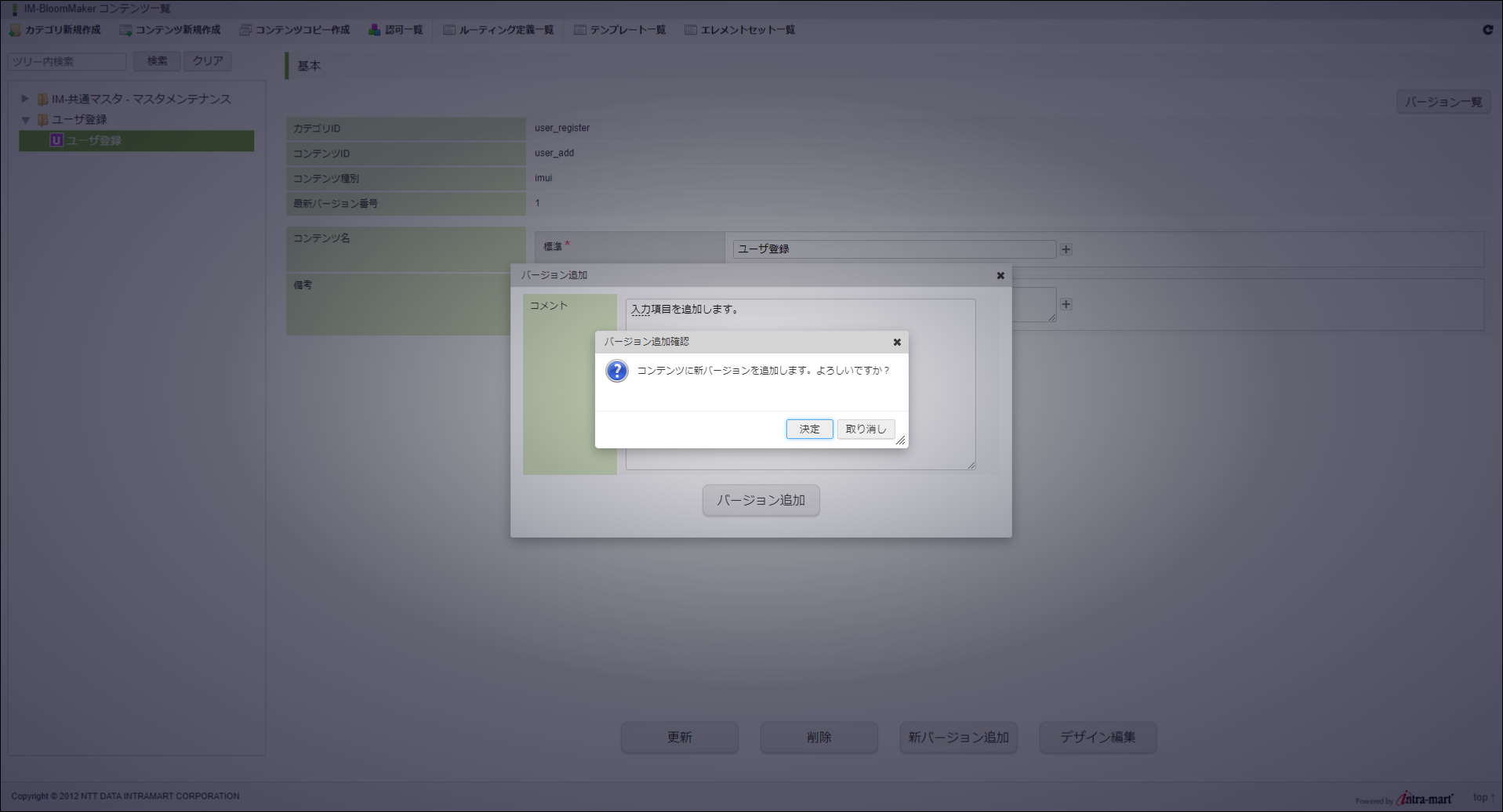Expand the IM-共通マスタ tree node arrow
Viewport: 1503px width, 812px height.
[25, 99]
